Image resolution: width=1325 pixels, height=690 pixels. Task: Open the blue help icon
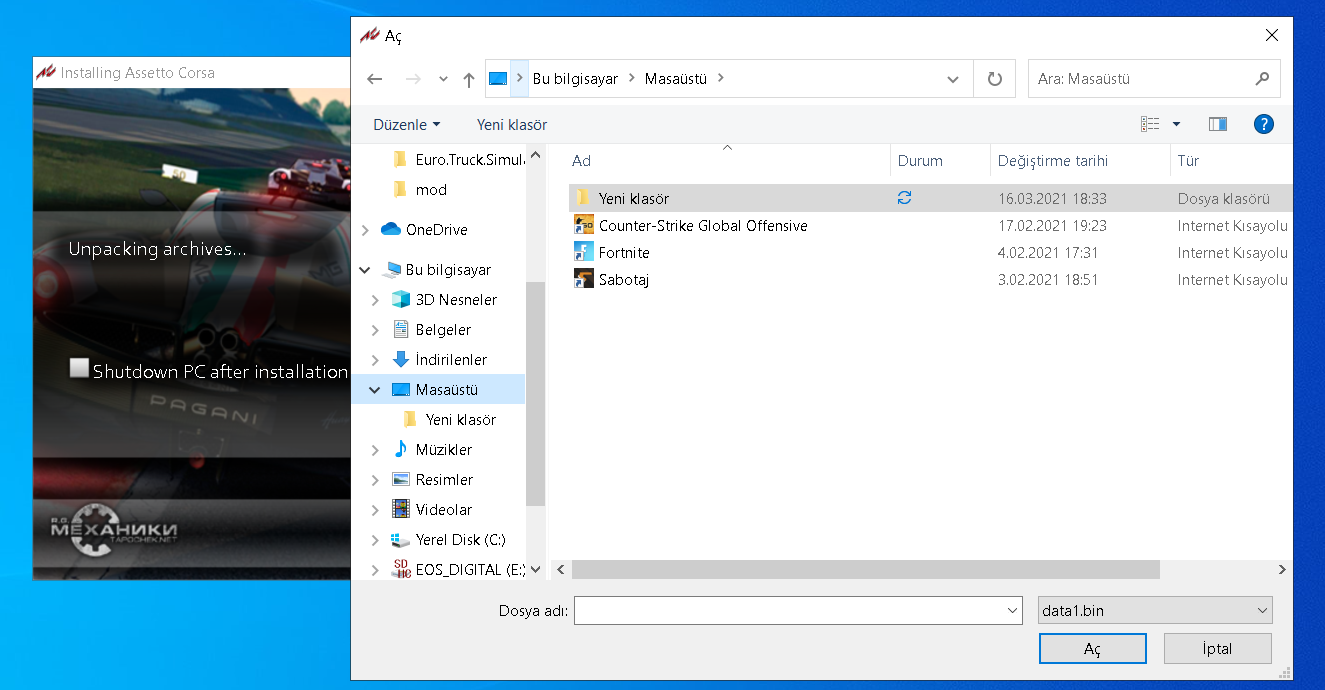[1263, 124]
